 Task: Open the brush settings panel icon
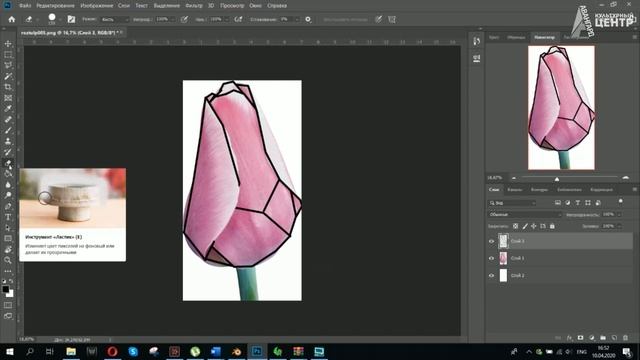tap(71, 19)
